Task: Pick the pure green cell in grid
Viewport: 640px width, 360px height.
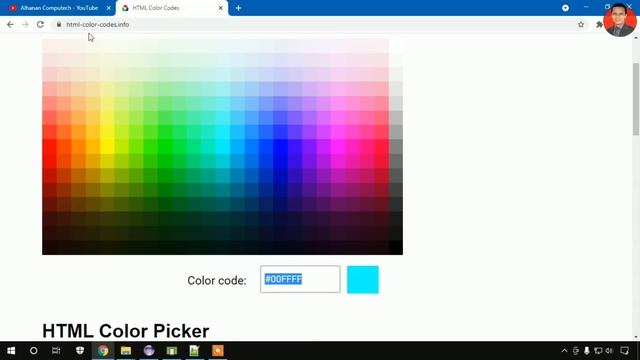Action: tap(165, 146)
